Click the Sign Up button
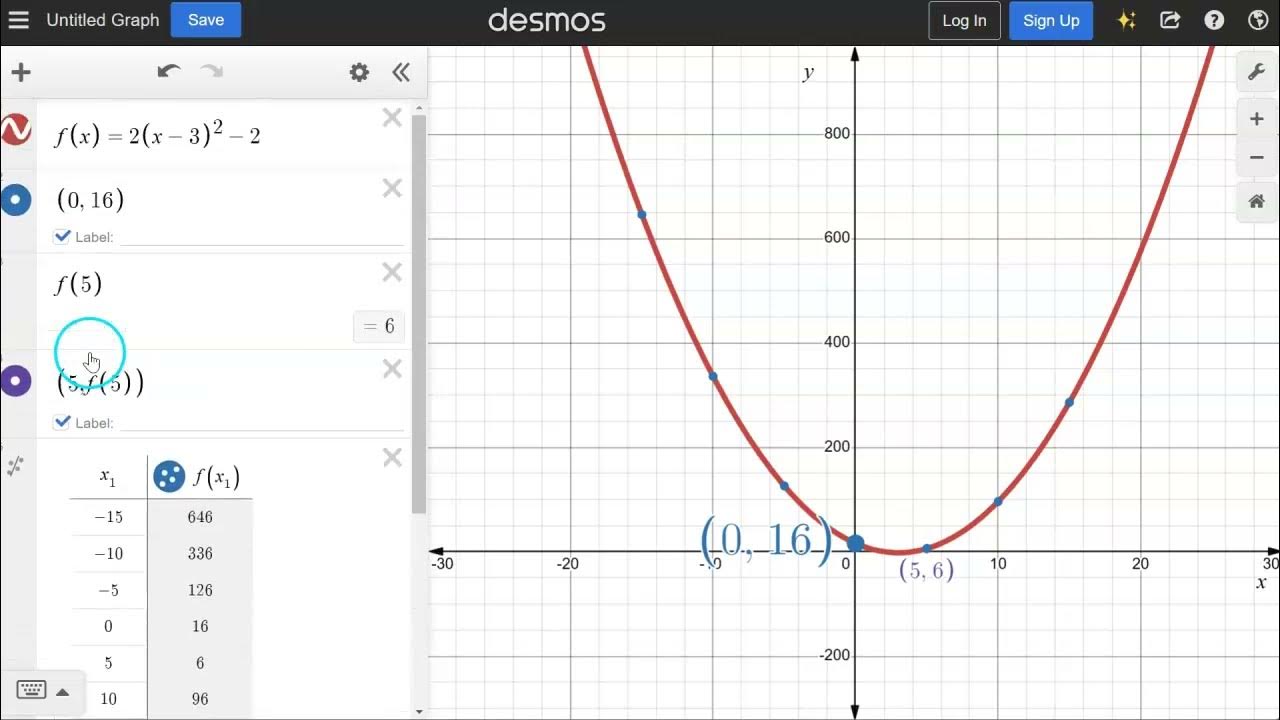The height and width of the screenshot is (720, 1280). click(1051, 20)
